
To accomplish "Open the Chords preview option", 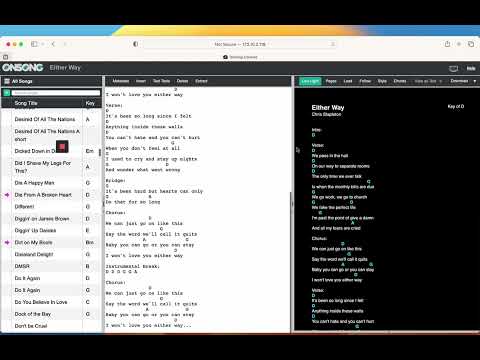I will coord(400,81).
